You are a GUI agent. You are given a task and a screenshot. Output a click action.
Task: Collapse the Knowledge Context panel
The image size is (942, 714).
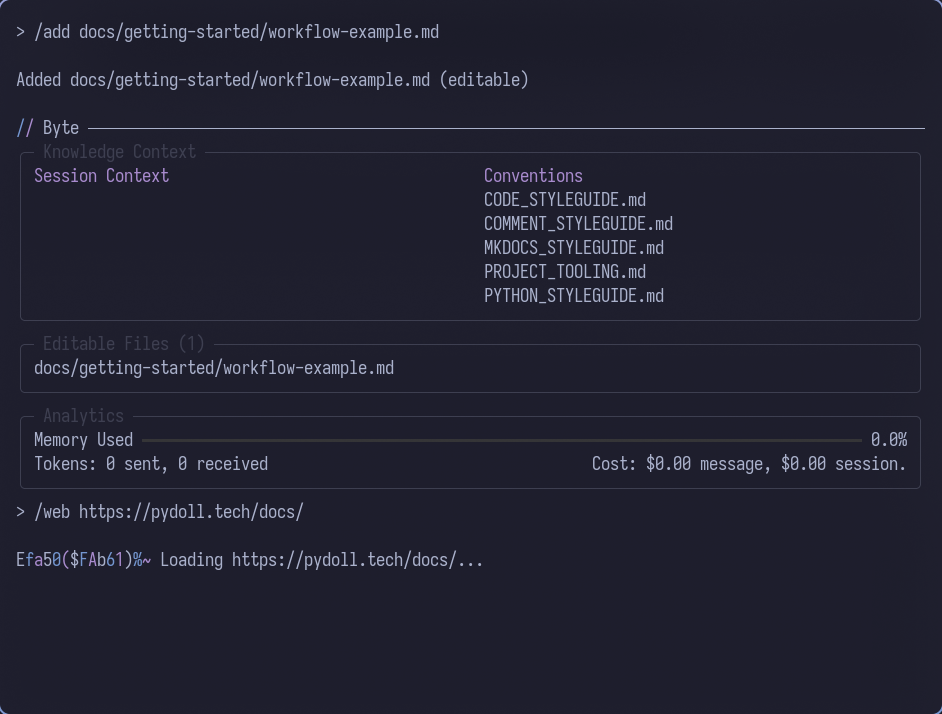pyautogui.click(x=118, y=151)
